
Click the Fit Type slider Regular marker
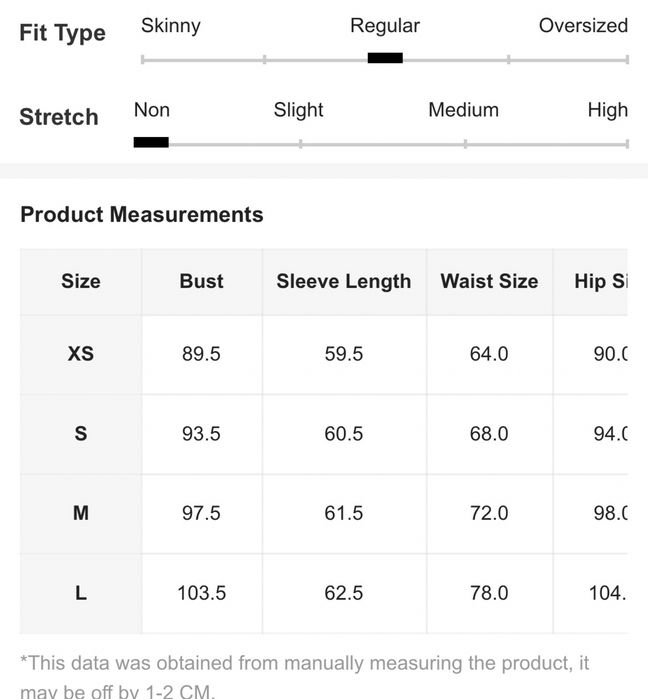[x=385, y=58]
